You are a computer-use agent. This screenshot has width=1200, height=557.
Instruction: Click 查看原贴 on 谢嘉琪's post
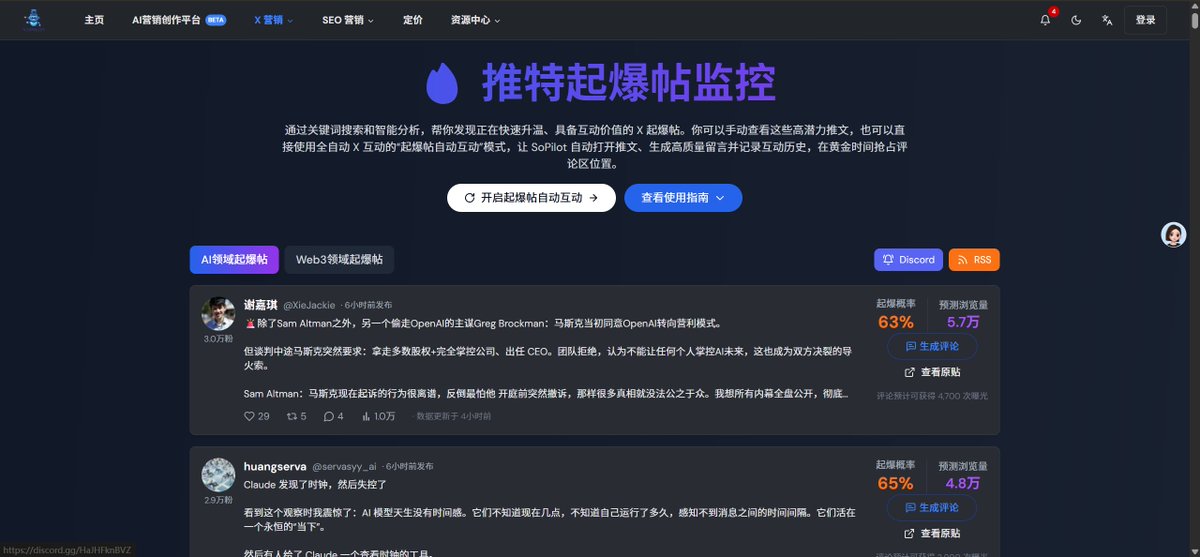coord(932,372)
